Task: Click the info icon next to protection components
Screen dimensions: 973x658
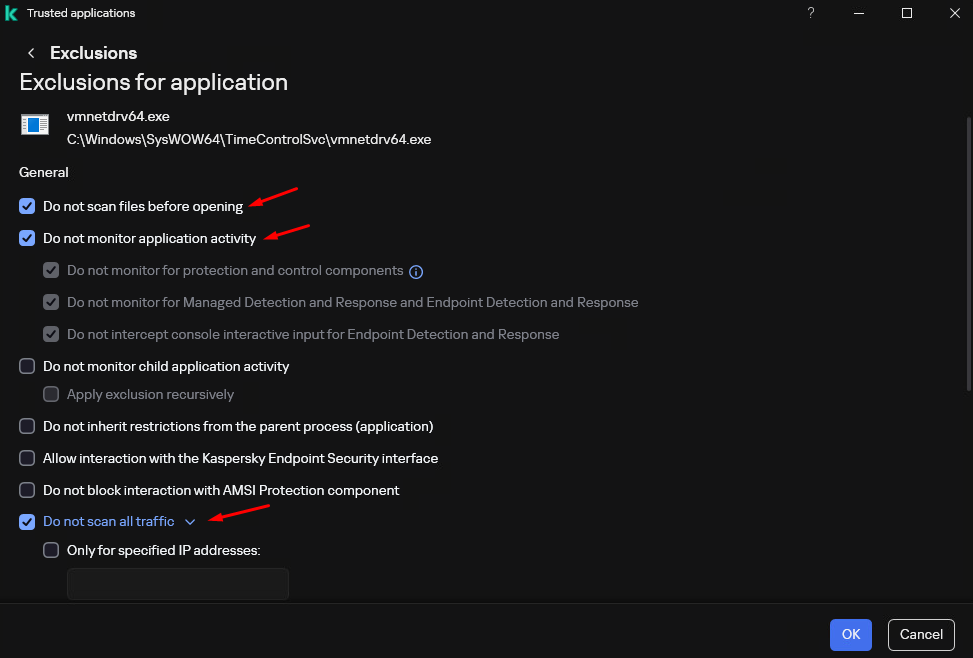Action: (x=416, y=271)
